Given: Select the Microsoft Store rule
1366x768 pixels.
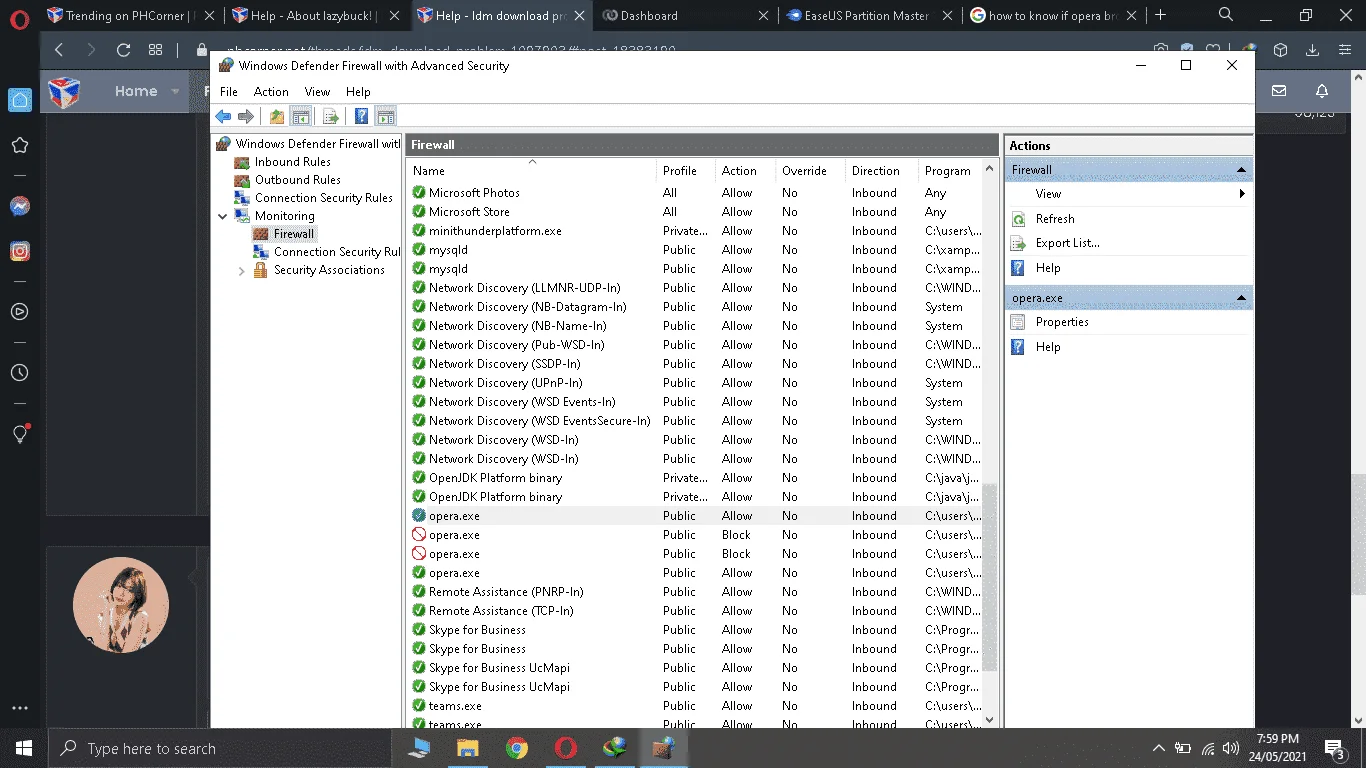Looking at the screenshot, I should (x=469, y=212).
